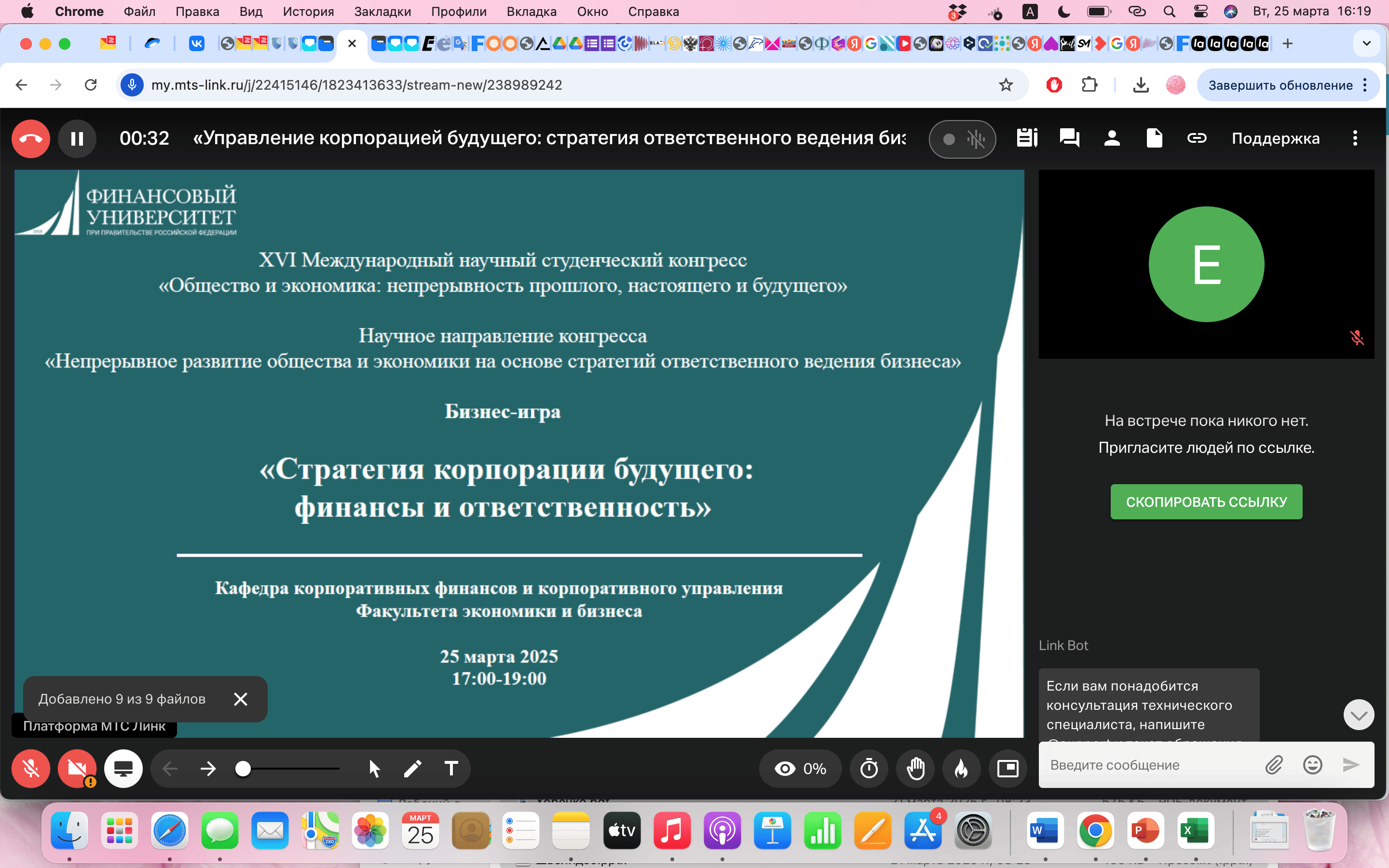Close the active browser tab
The width and height of the screenshot is (1389, 868).
(352, 43)
